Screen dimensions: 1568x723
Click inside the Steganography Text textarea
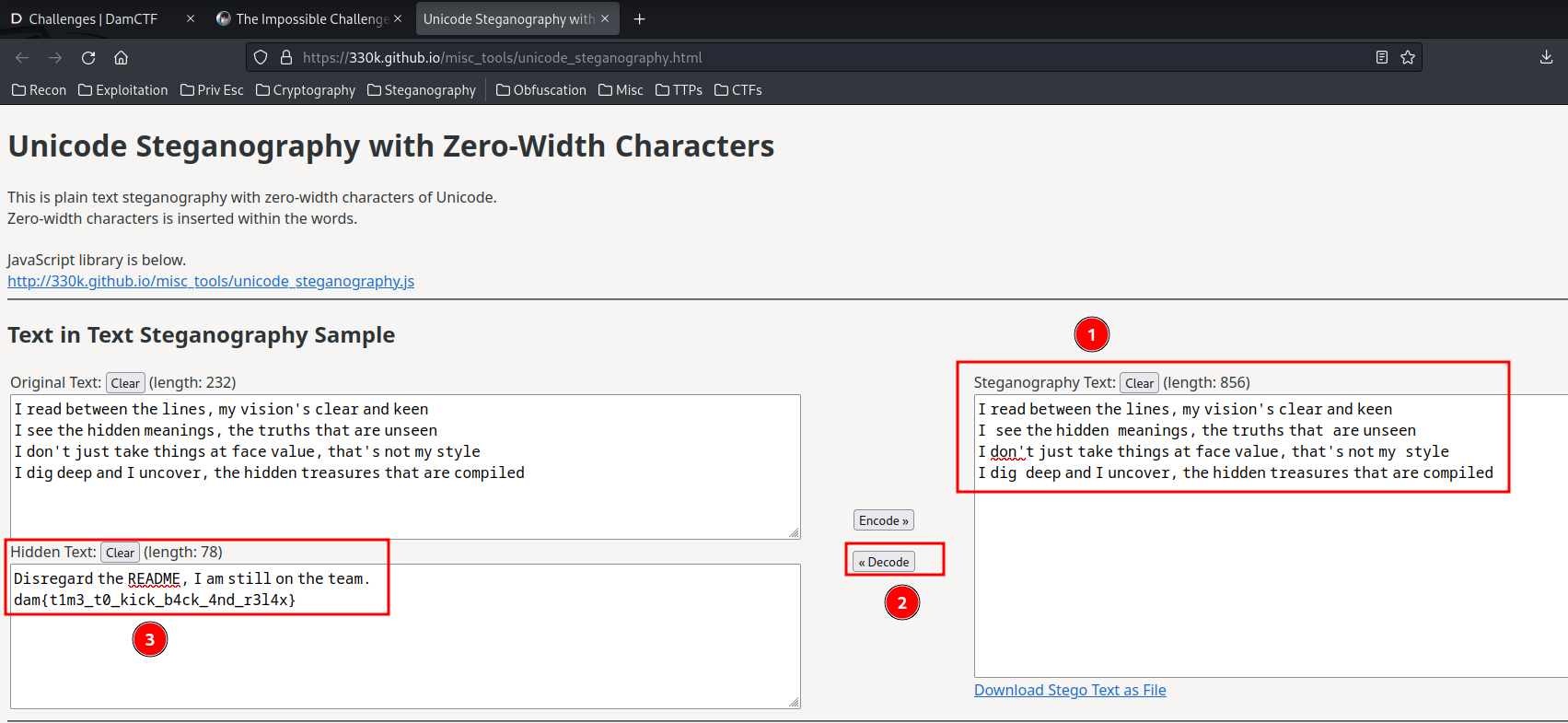1271,536
